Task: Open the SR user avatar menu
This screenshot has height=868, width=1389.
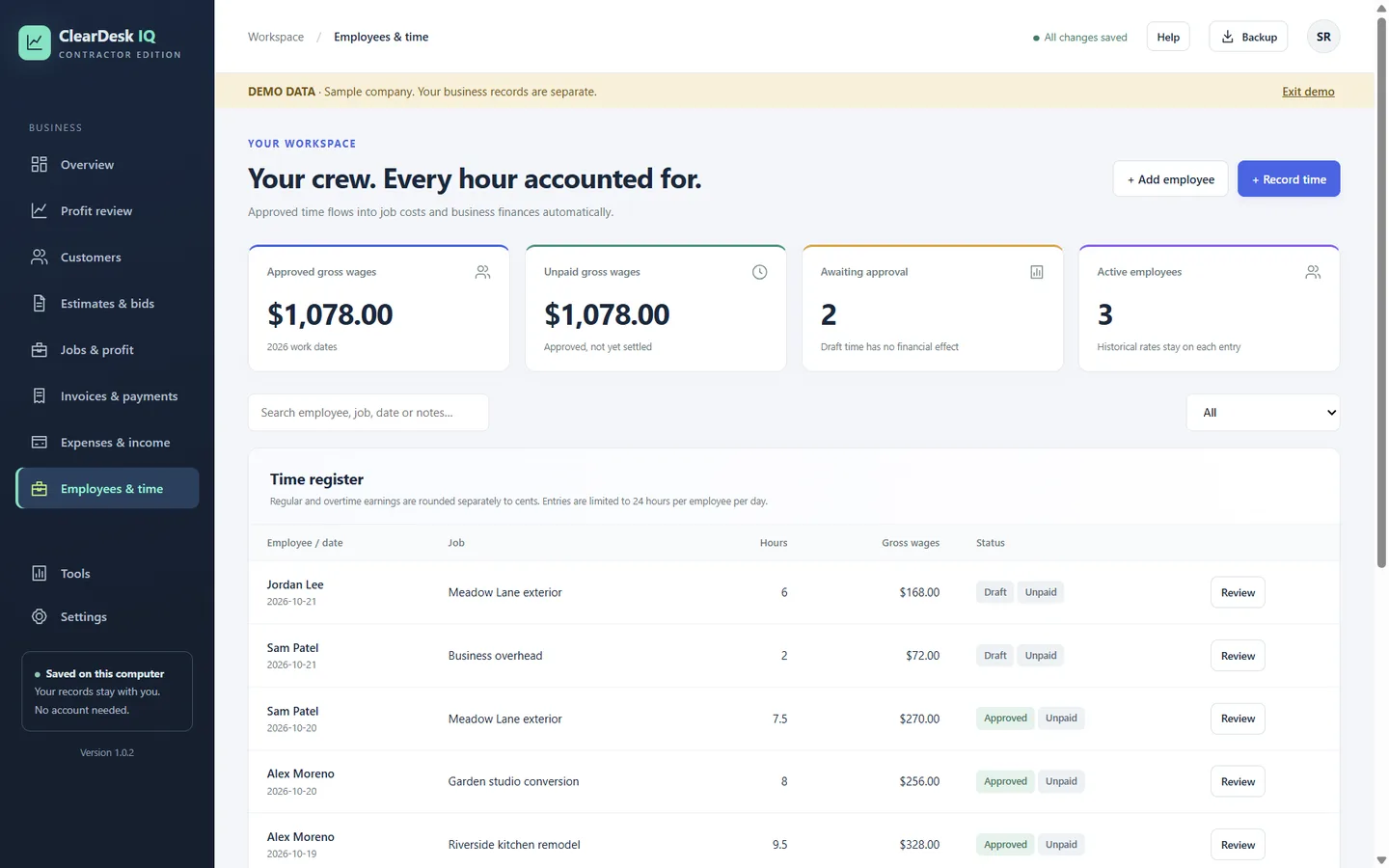Action: (1323, 37)
